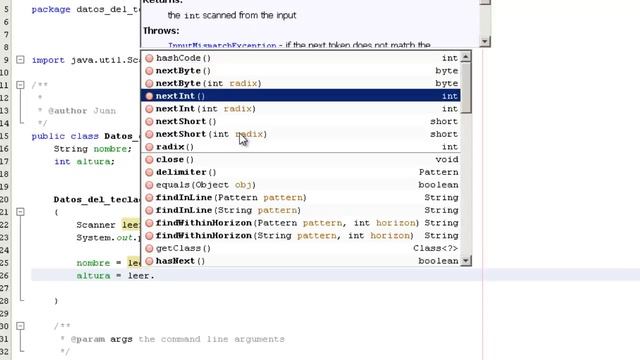Choose hasNext() boolean suggestion
Image resolution: width=640 pixels, height=360 pixels.
(301, 260)
